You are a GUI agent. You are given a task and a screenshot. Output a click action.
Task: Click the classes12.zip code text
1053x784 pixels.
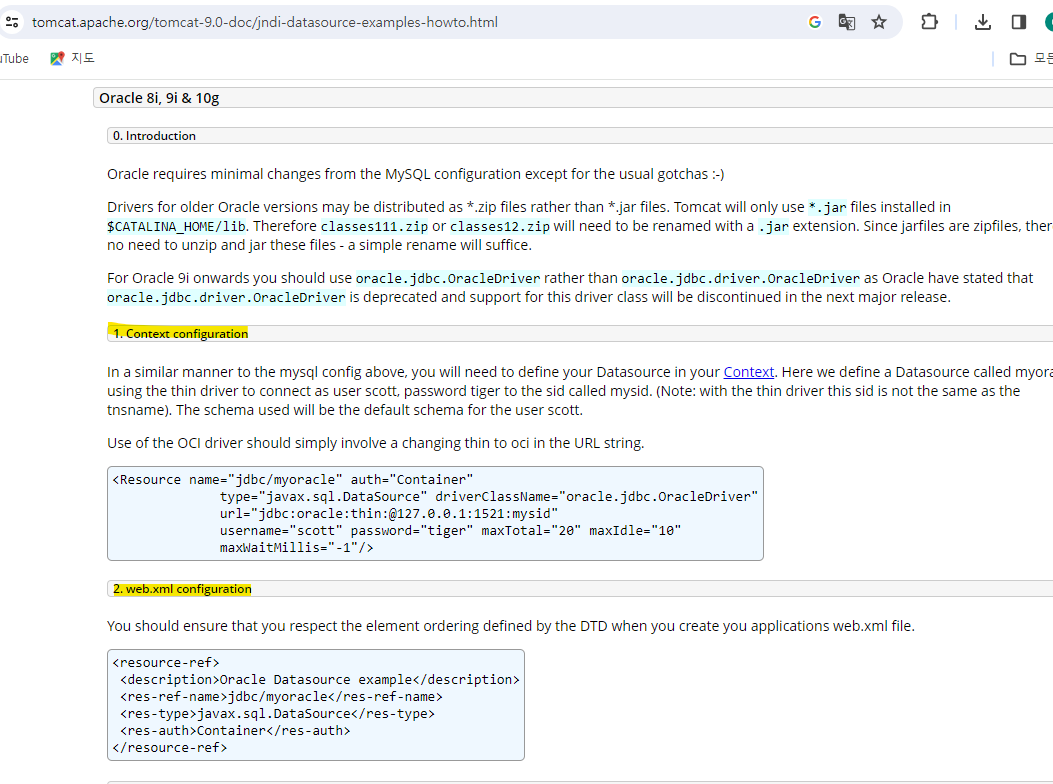pos(500,226)
